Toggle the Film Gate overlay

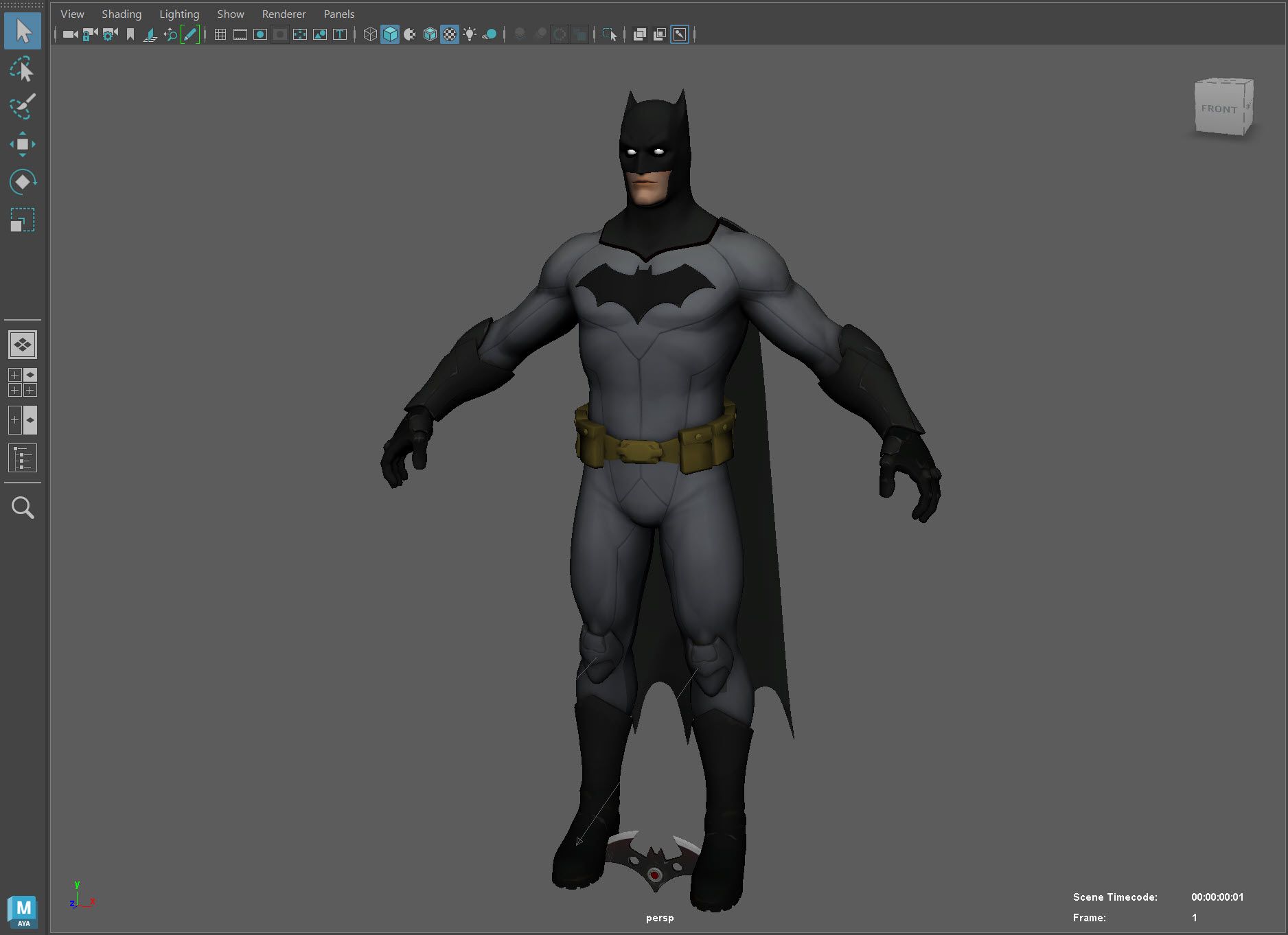pyautogui.click(x=240, y=34)
